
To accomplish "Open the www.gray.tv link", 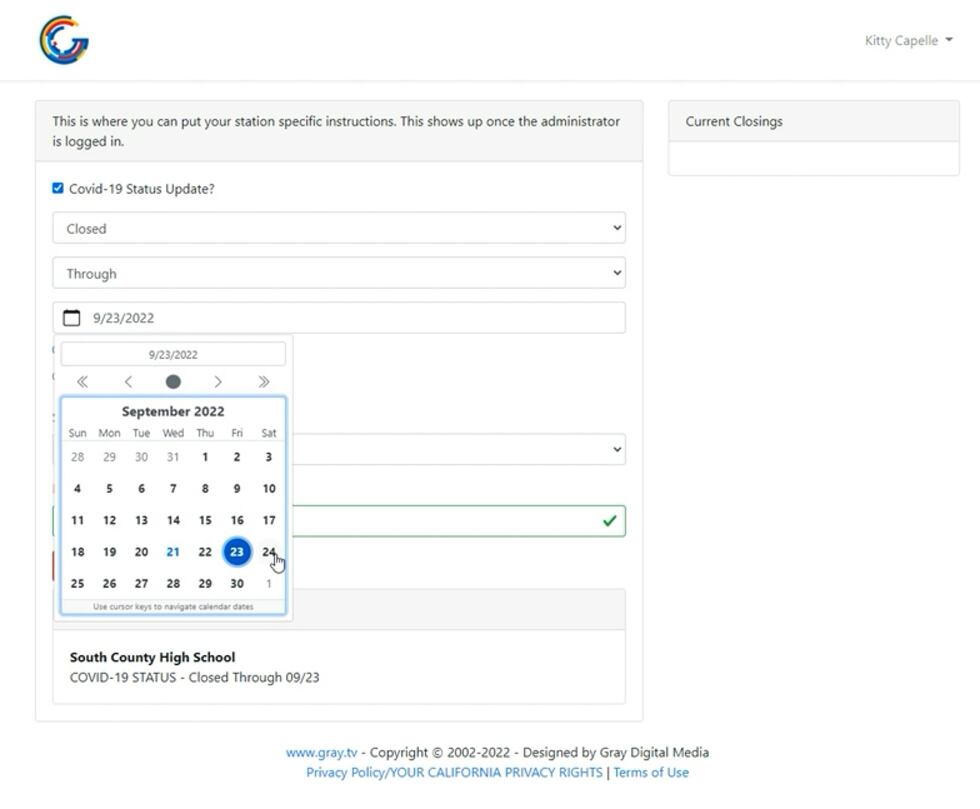I will click(321, 753).
